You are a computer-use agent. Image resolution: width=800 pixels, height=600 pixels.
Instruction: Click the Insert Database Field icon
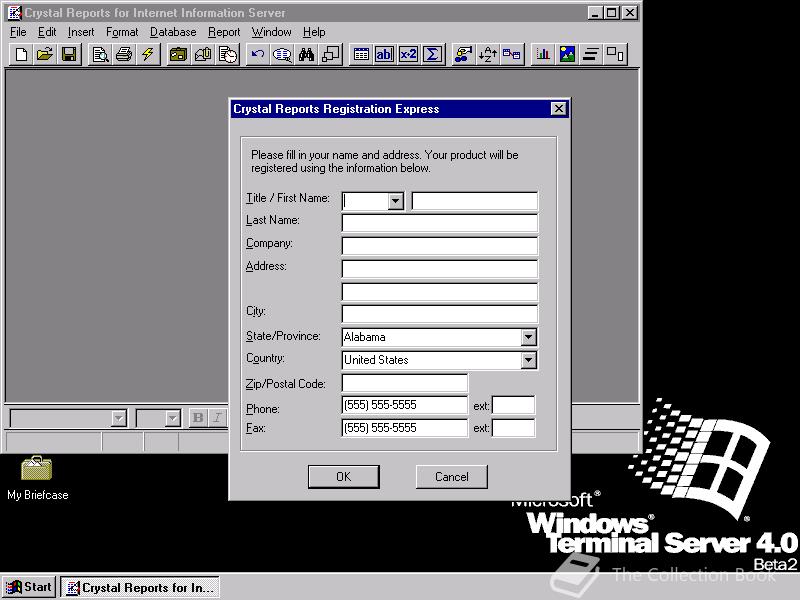(x=361, y=54)
